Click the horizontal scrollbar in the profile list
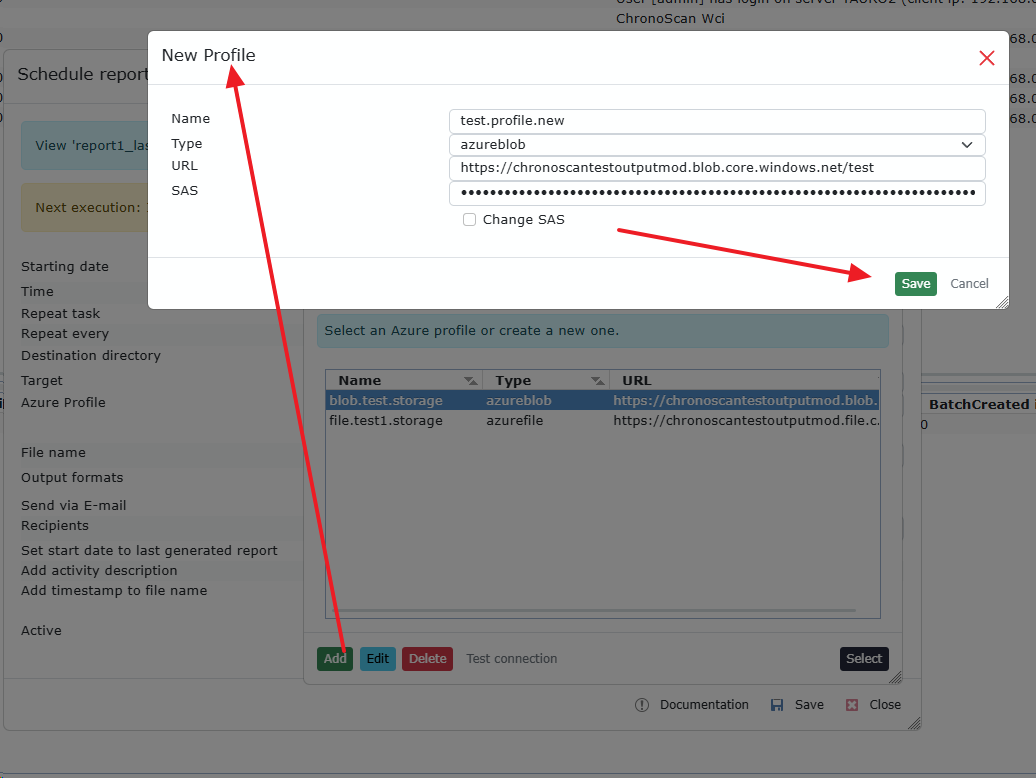The width and height of the screenshot is (1036, 778). click(594, 610)
